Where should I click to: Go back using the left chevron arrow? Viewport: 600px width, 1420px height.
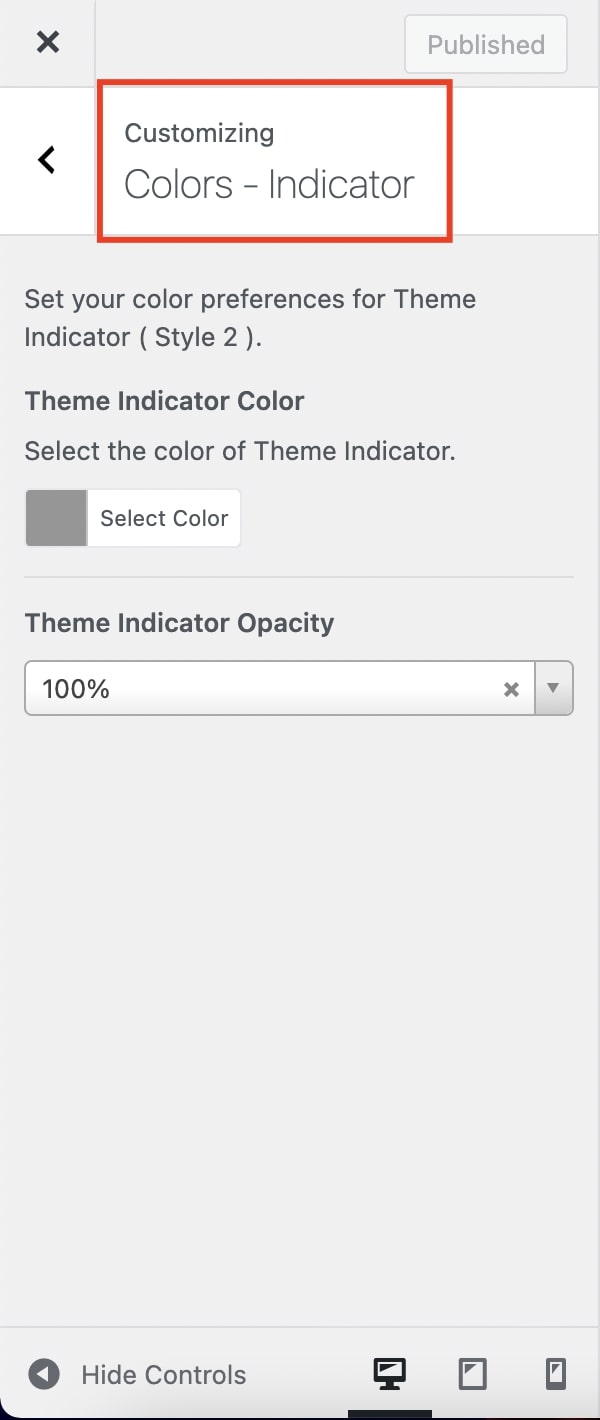tap(46, 160)
